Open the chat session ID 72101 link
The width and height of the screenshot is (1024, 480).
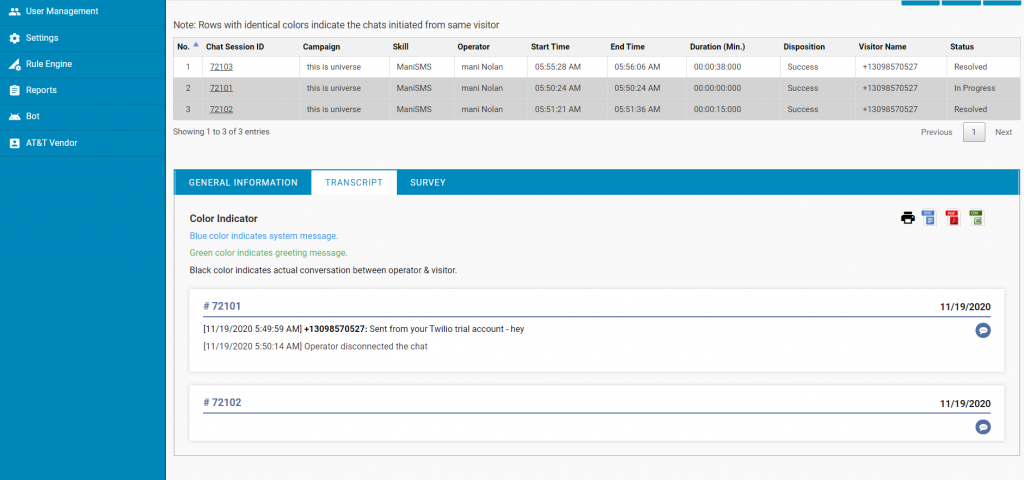(x=220, y=88)
